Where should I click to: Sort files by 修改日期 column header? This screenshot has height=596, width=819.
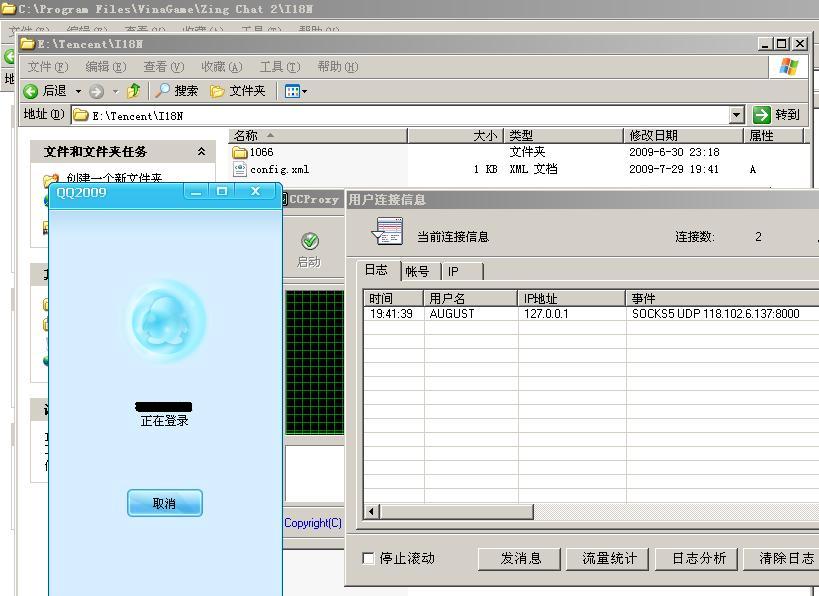(x=684, y=136)
